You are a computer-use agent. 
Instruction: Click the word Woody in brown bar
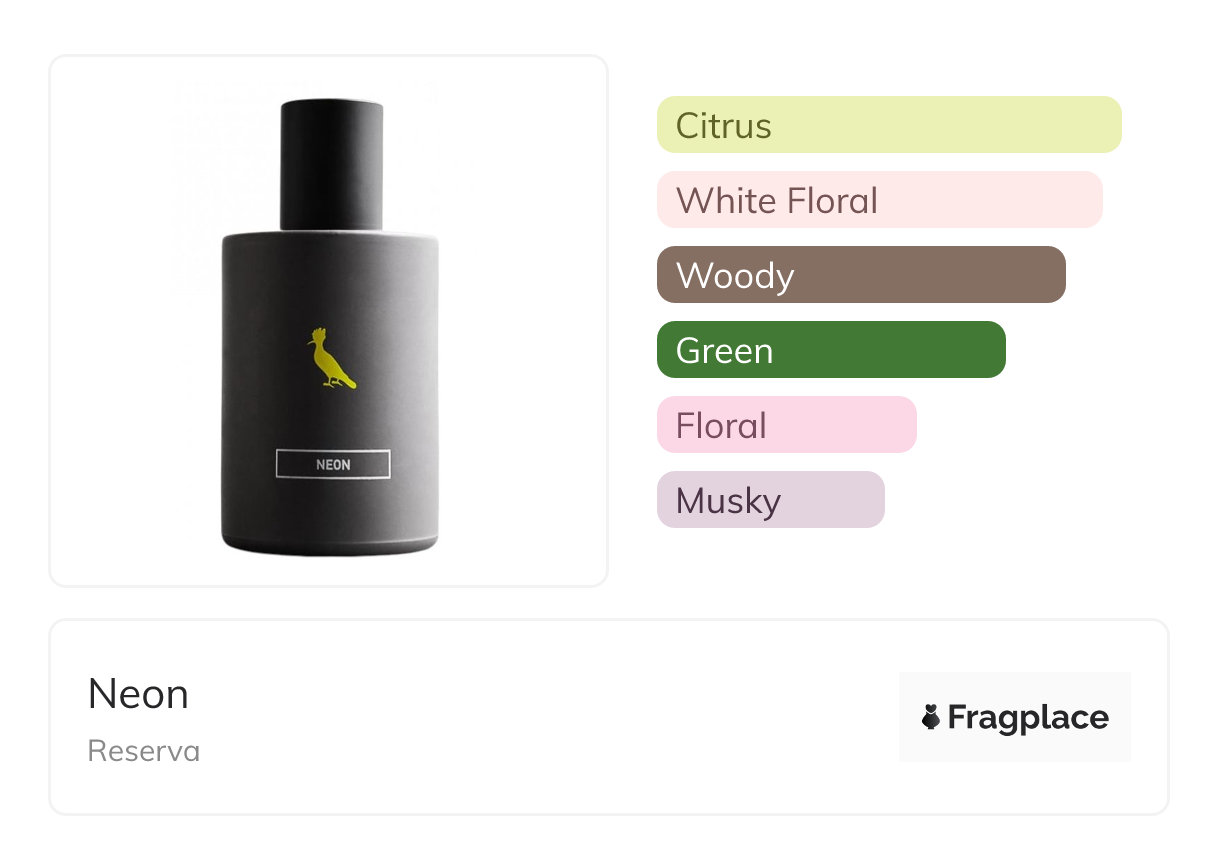[x=735, y=277]
